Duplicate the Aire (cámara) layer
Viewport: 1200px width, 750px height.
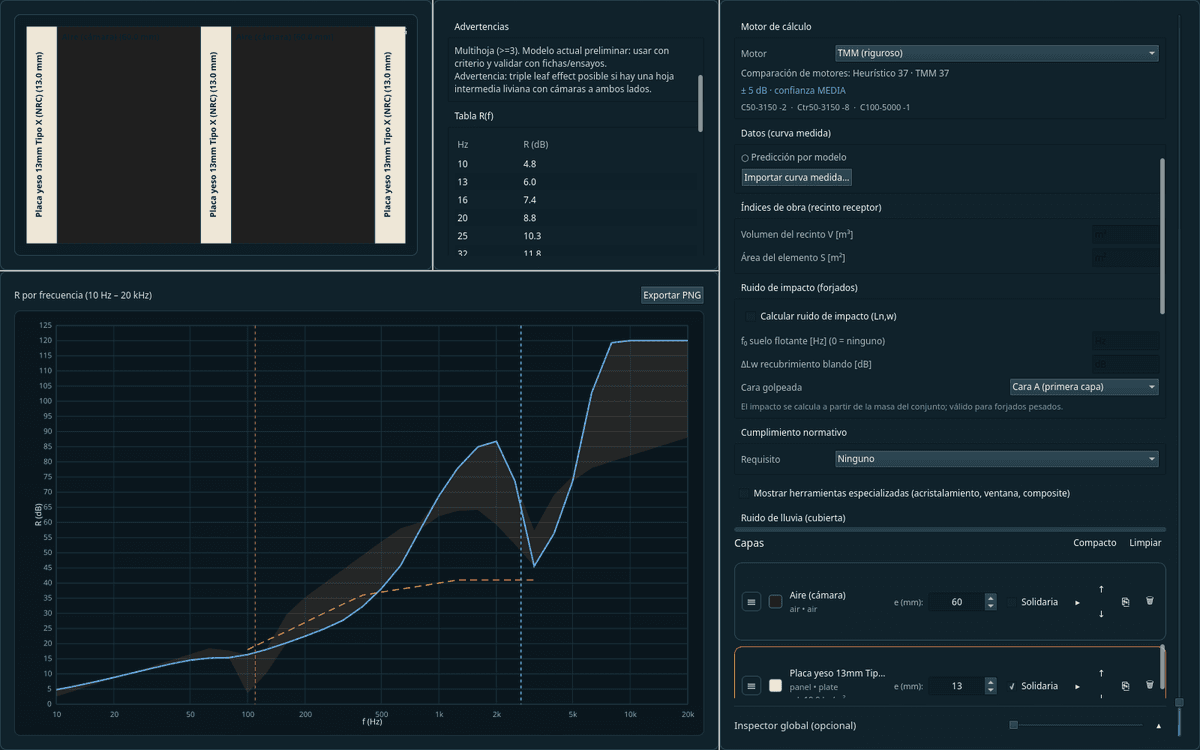(x=1125, y=602)
